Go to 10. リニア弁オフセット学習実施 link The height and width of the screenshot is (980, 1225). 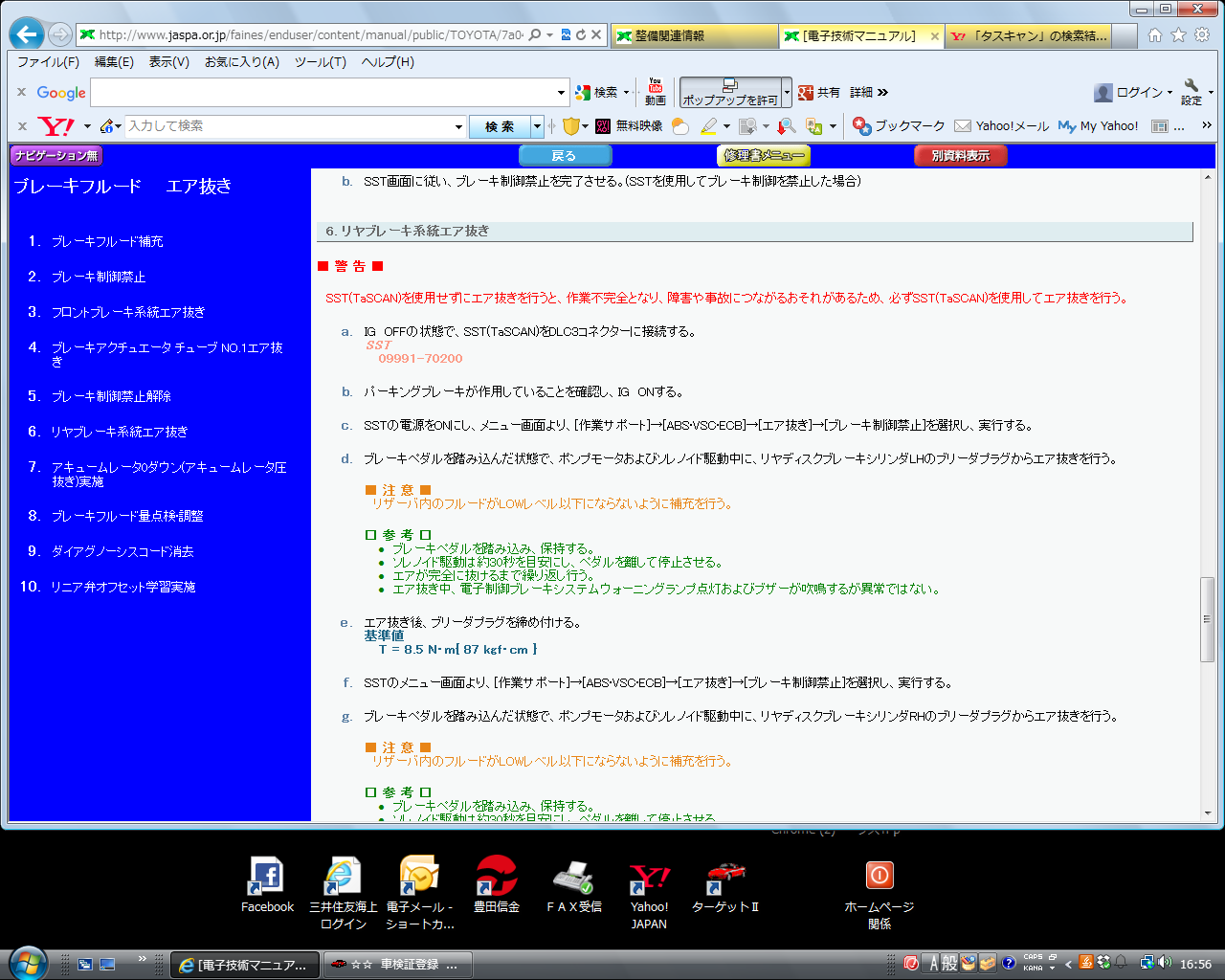[x=123, y=587]
